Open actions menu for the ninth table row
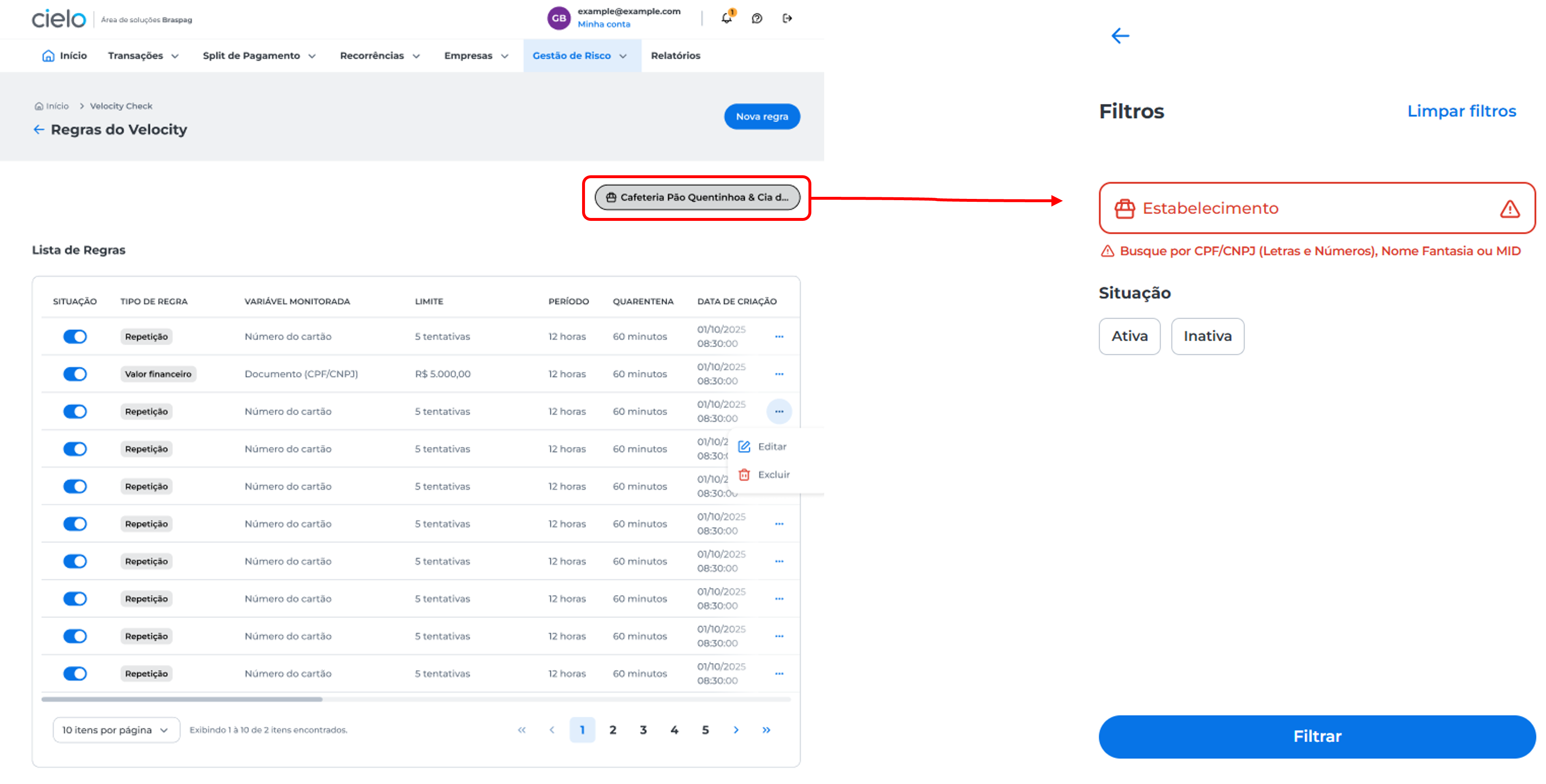1546x784 pixels. 779,636
